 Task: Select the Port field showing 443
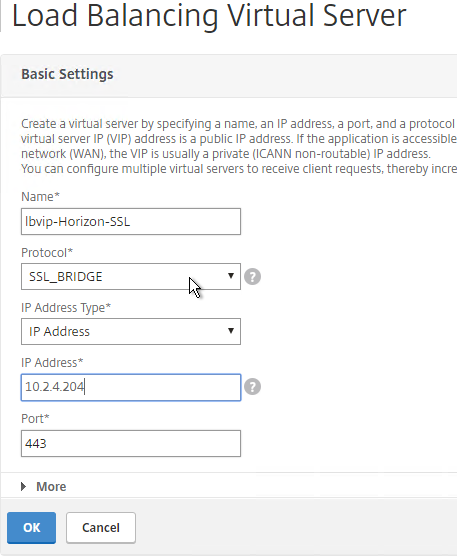[131, 444]
